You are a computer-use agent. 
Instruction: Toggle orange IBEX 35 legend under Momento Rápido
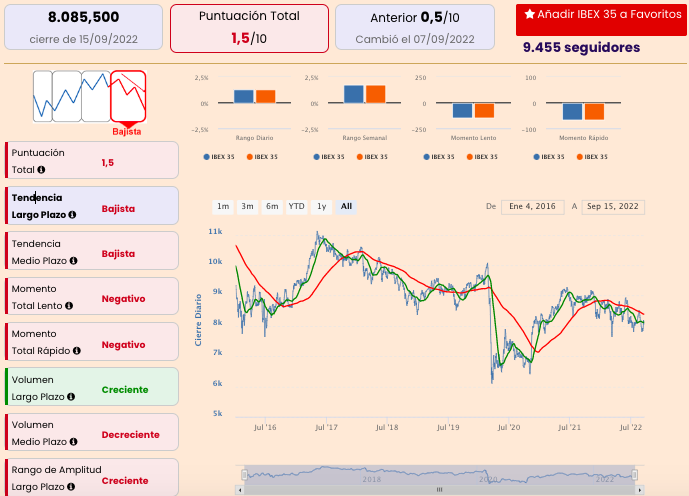pyautogui.click(x=592, y=157)
